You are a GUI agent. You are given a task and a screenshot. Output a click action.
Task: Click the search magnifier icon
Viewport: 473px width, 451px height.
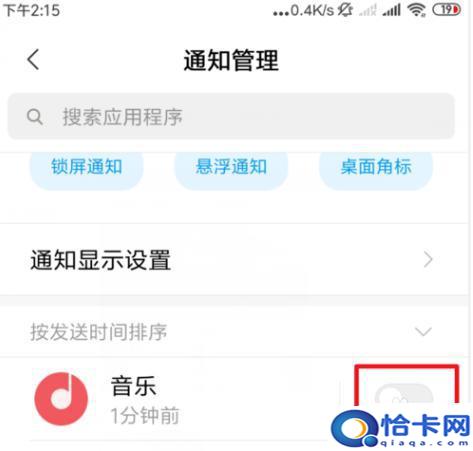click(35, 117)
